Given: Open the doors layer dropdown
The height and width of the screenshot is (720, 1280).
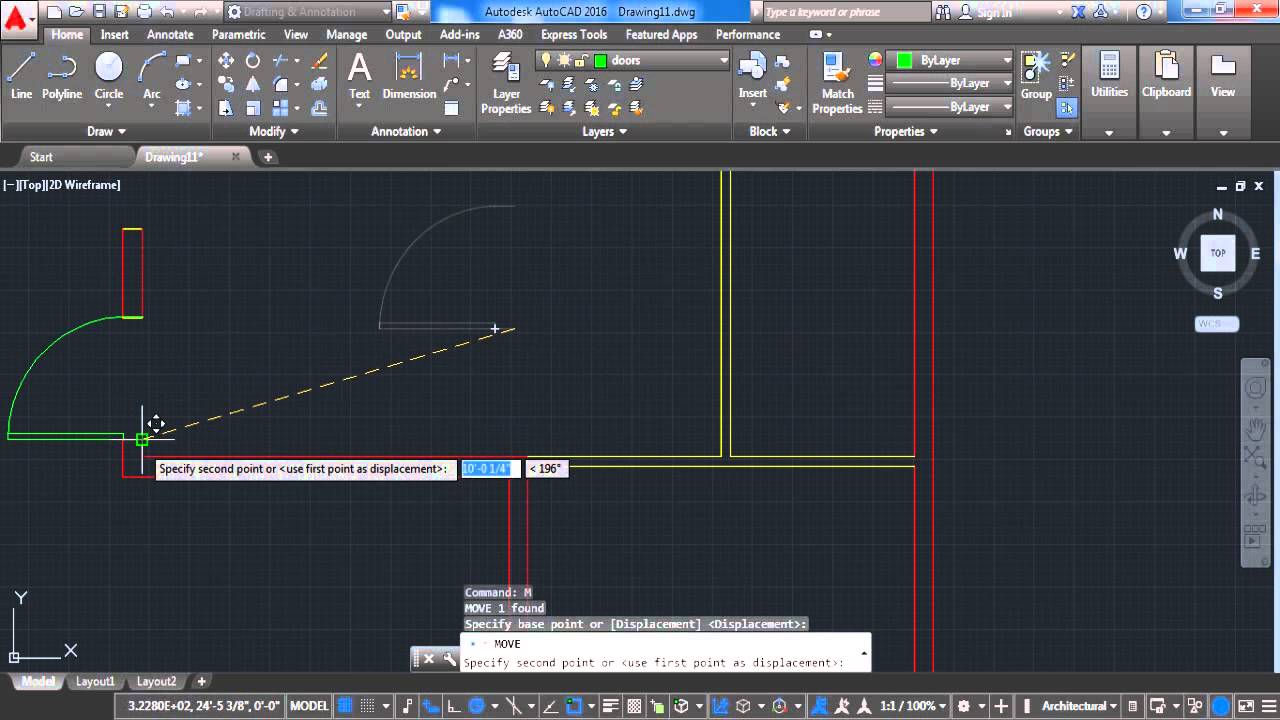Looking at the screenshot, I should pos(634,60).
